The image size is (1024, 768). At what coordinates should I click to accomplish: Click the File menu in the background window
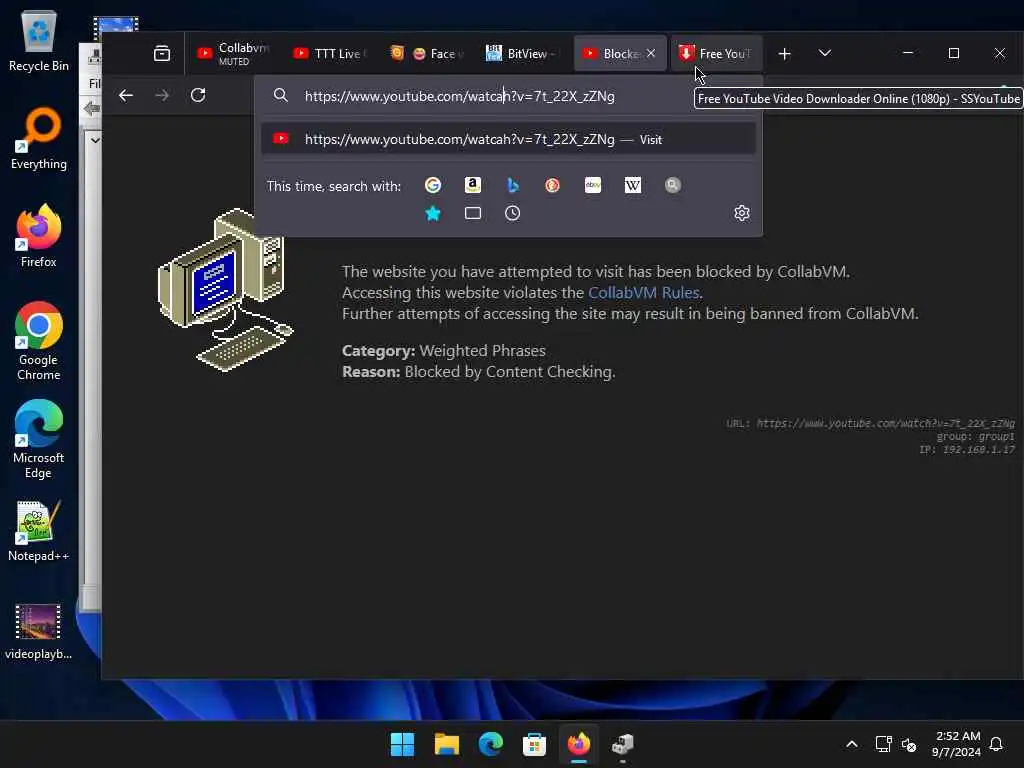tap(95, 84)
